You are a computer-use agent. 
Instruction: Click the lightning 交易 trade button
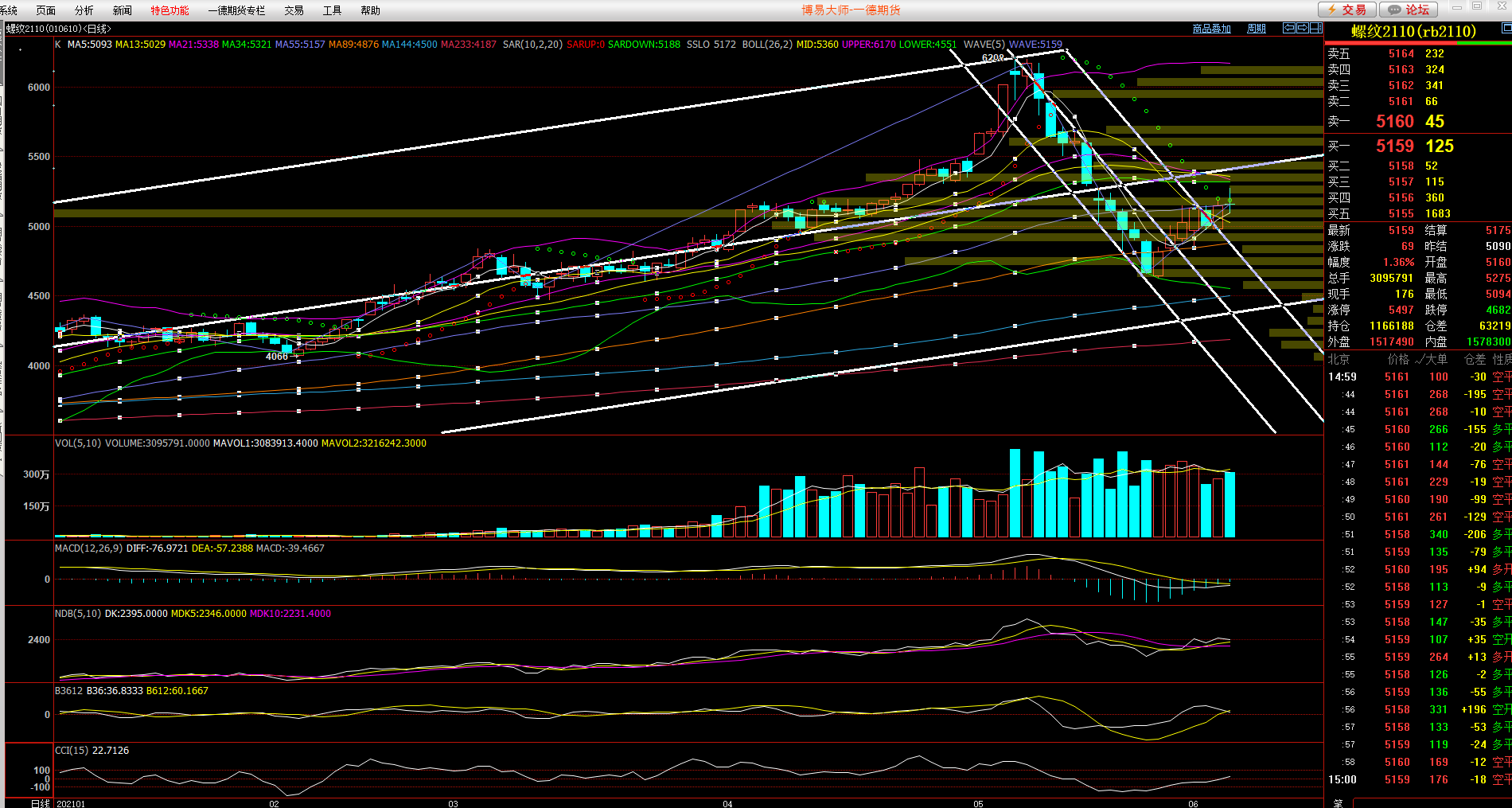coord(1346,10)
